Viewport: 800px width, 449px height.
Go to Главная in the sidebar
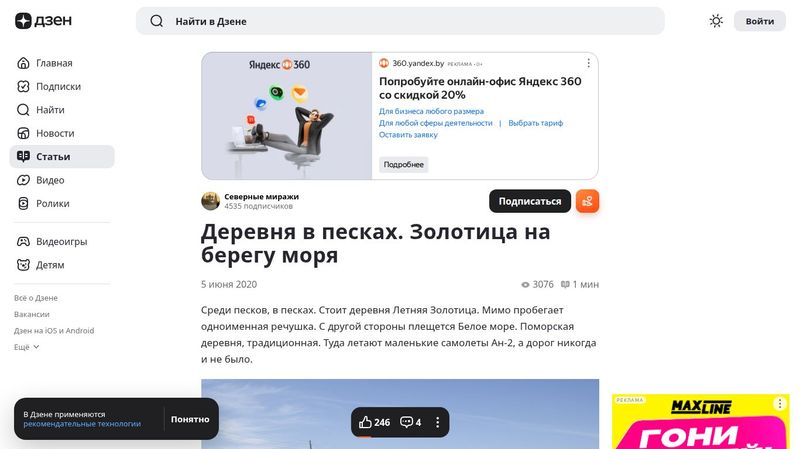[x=24, y=63]
